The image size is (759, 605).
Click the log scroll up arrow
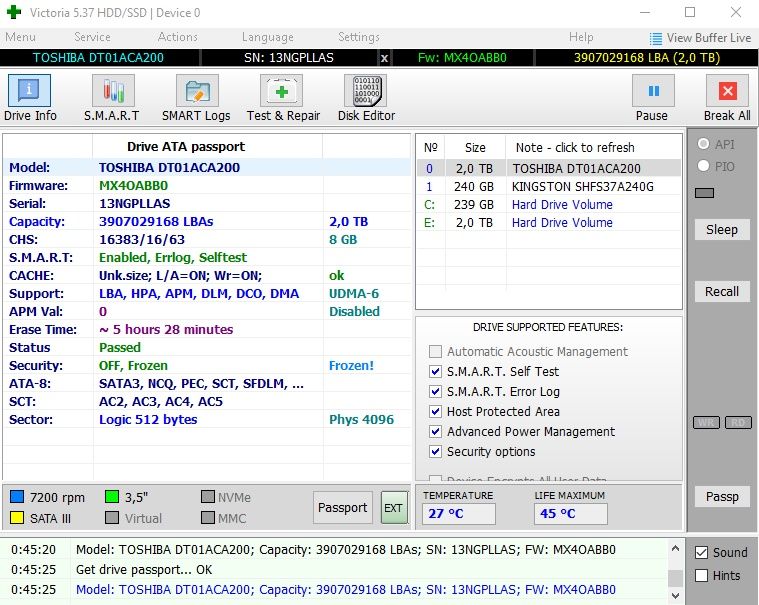pos(676,548)
